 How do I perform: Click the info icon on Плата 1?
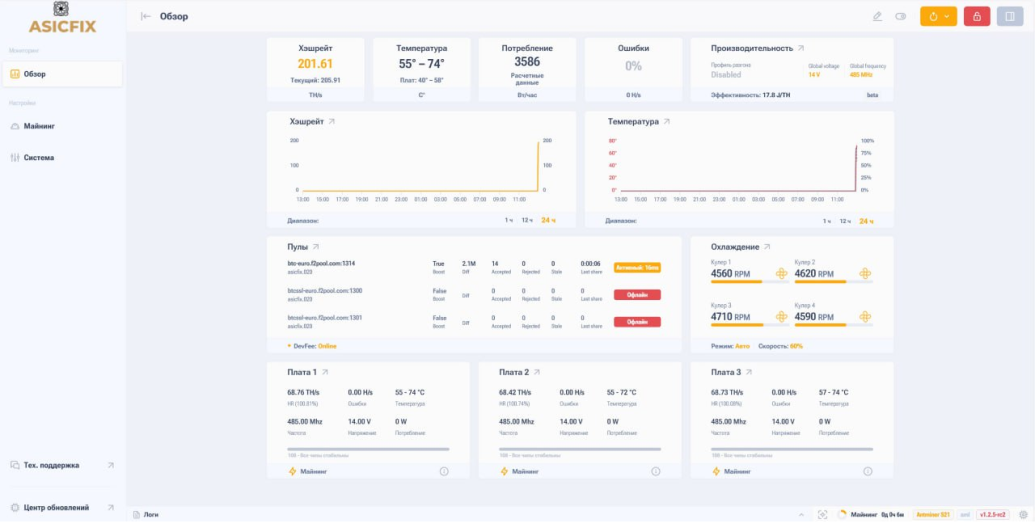pyautogui.click(x=444, y=471)
